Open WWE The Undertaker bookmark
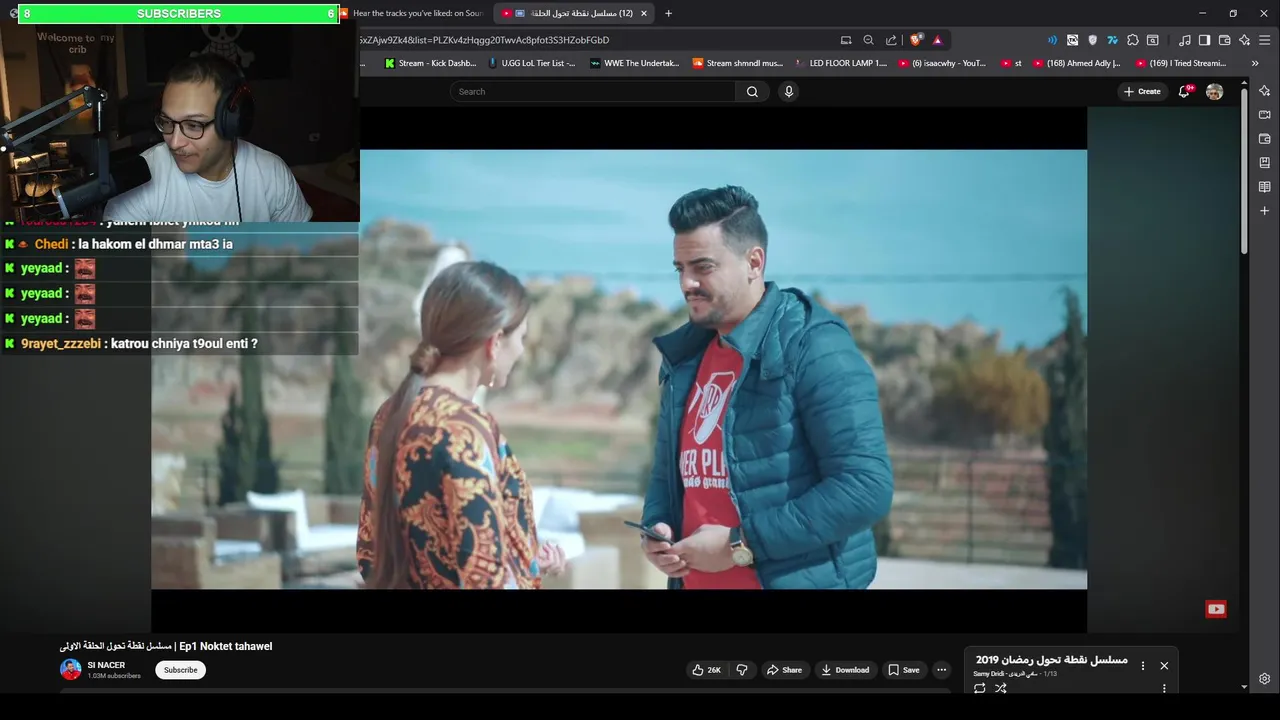 635,63
